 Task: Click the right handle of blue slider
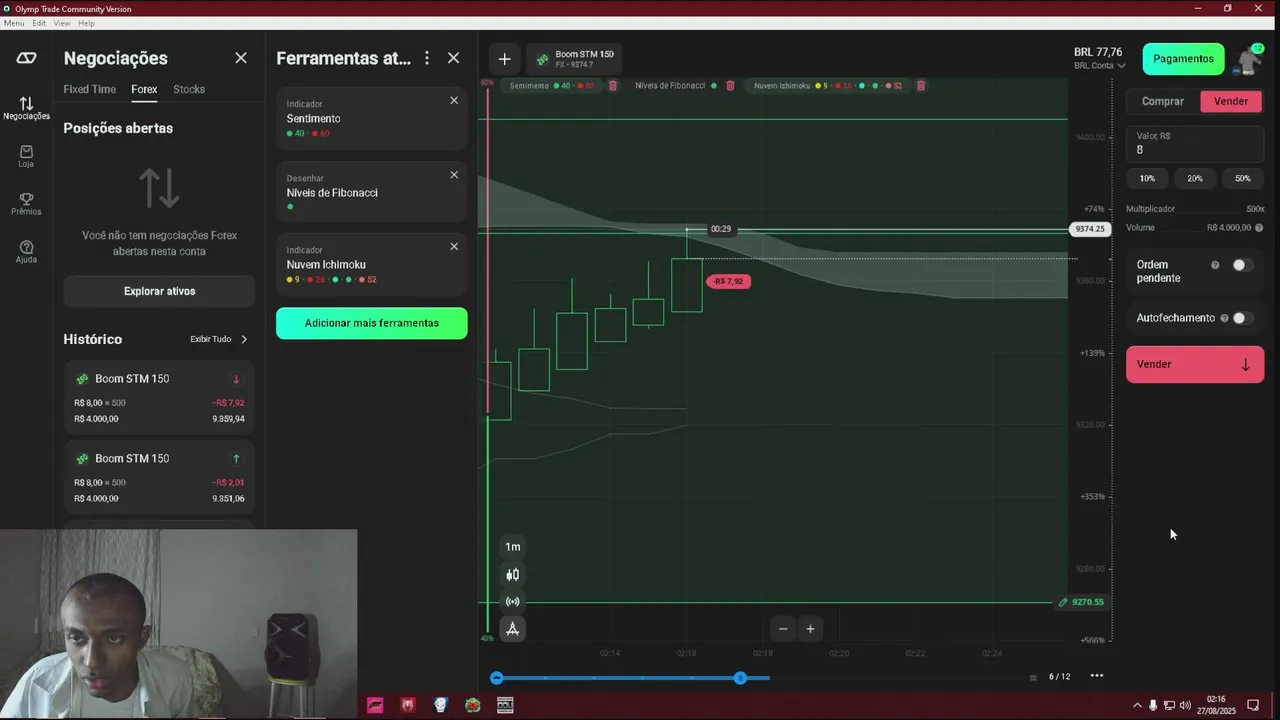point(740,678)
